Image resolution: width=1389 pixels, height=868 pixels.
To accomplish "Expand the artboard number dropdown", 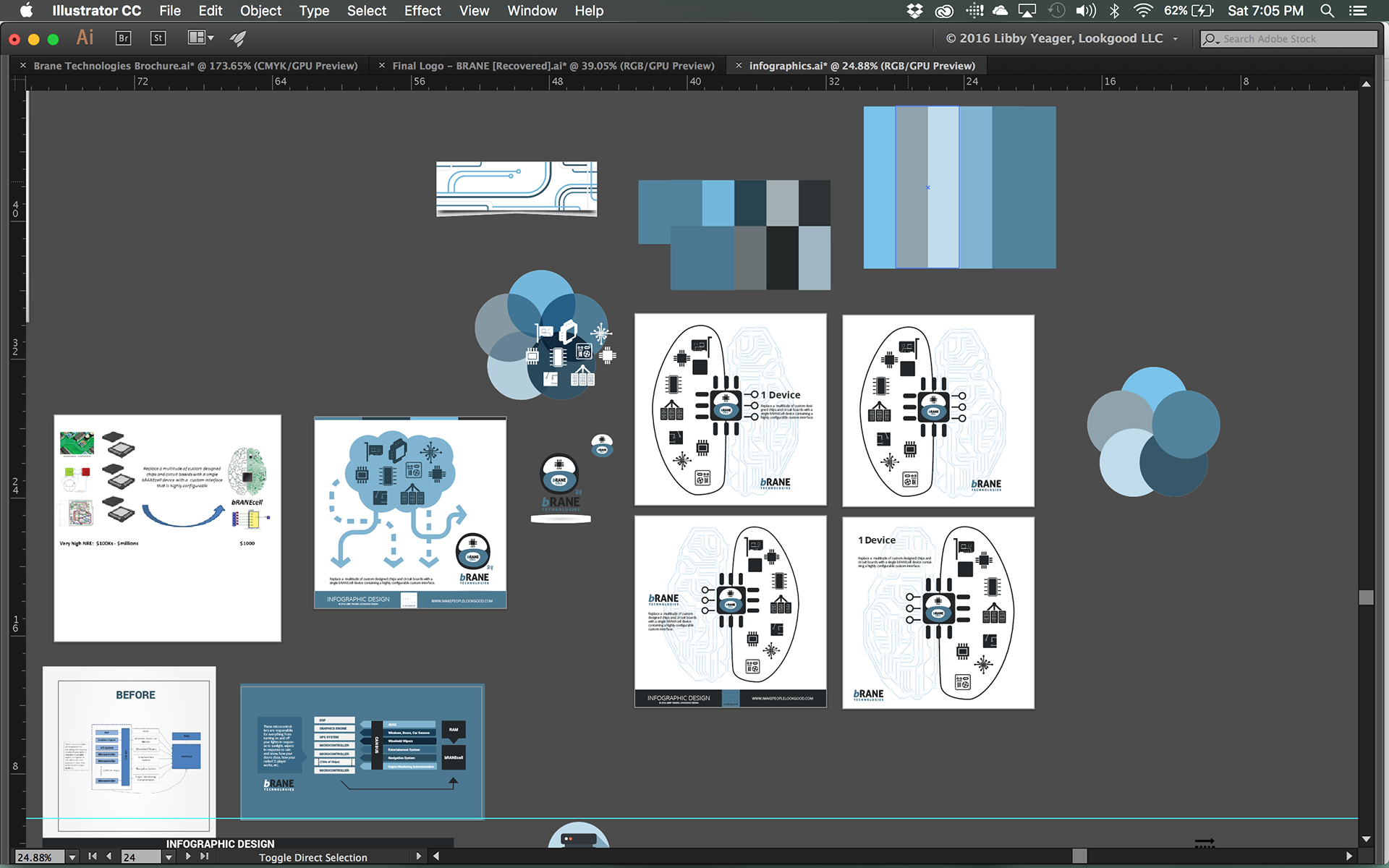I will click(169, 857).
